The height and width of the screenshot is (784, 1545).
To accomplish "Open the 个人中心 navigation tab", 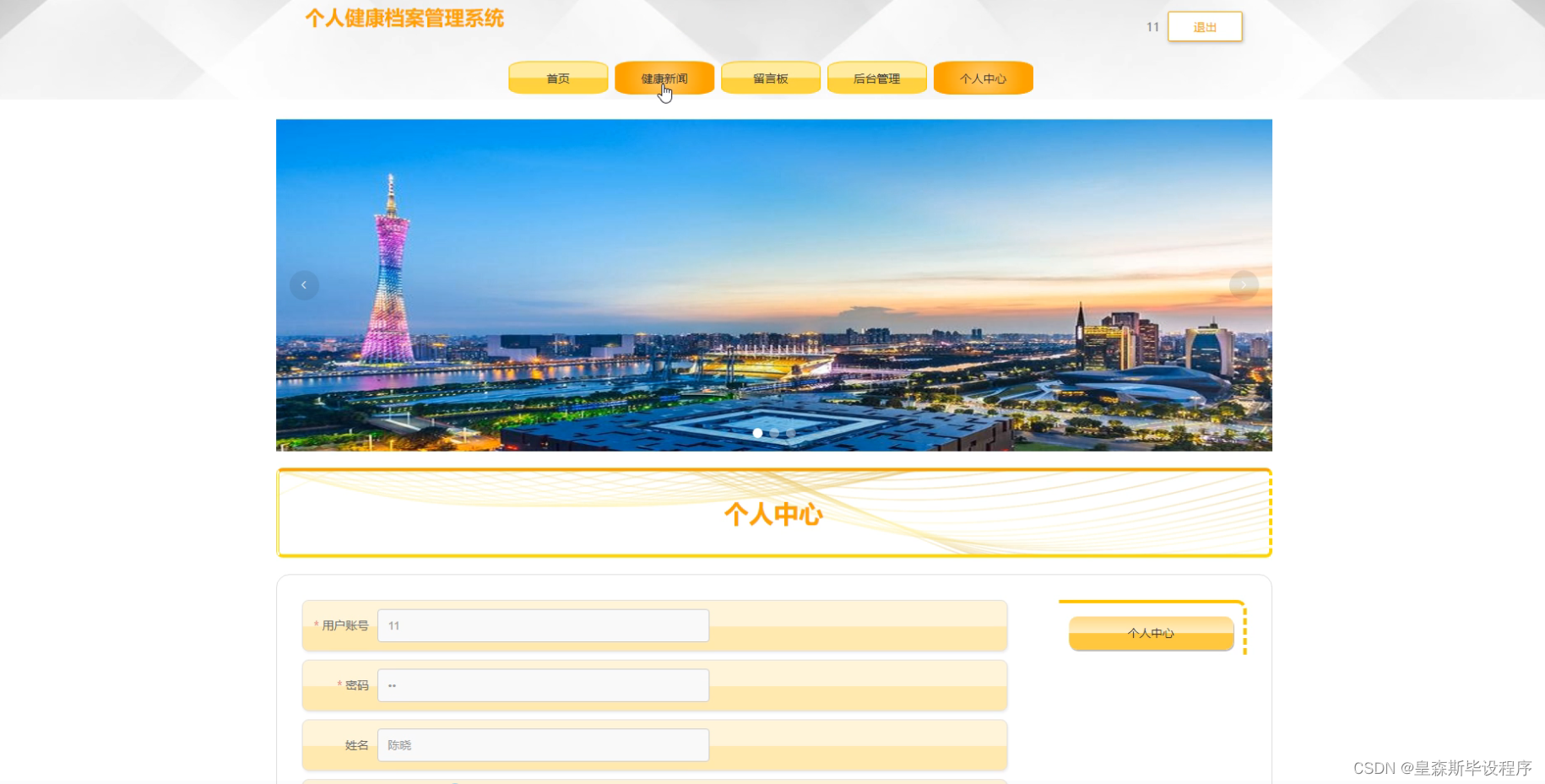I will pos(983,77).
